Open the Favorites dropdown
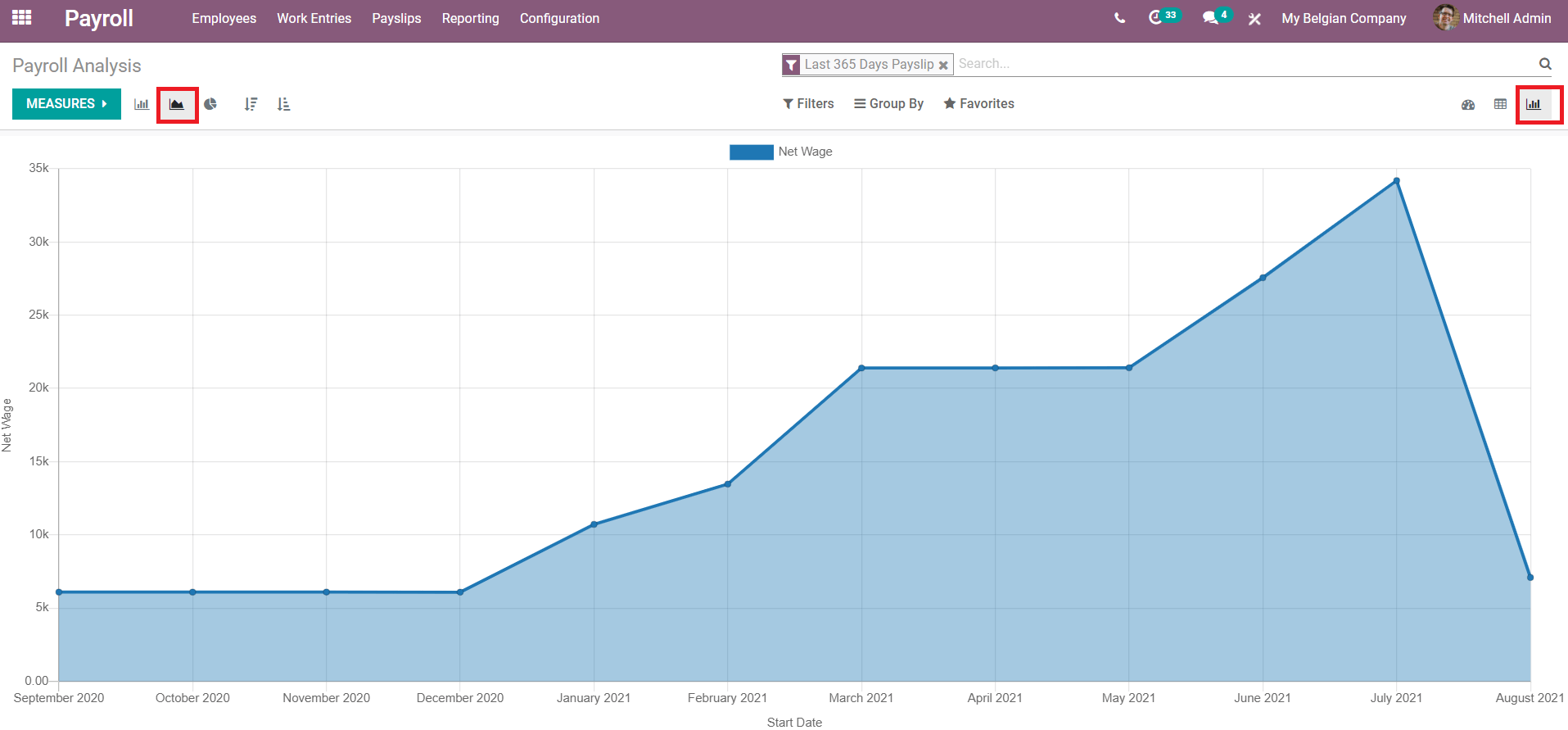1568x730 pixels. 978,104
